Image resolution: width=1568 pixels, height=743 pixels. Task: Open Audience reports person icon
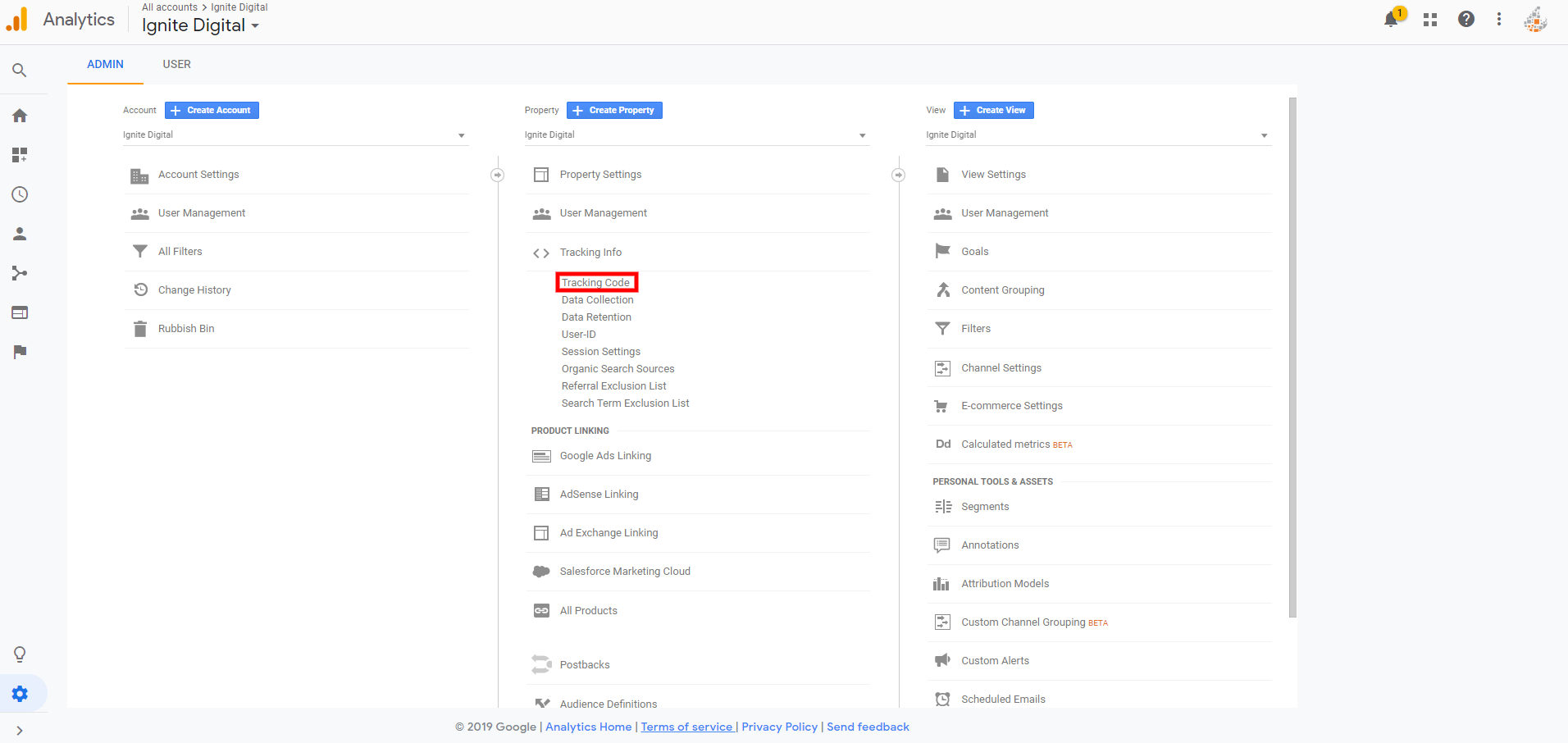(x=20, y=234)
